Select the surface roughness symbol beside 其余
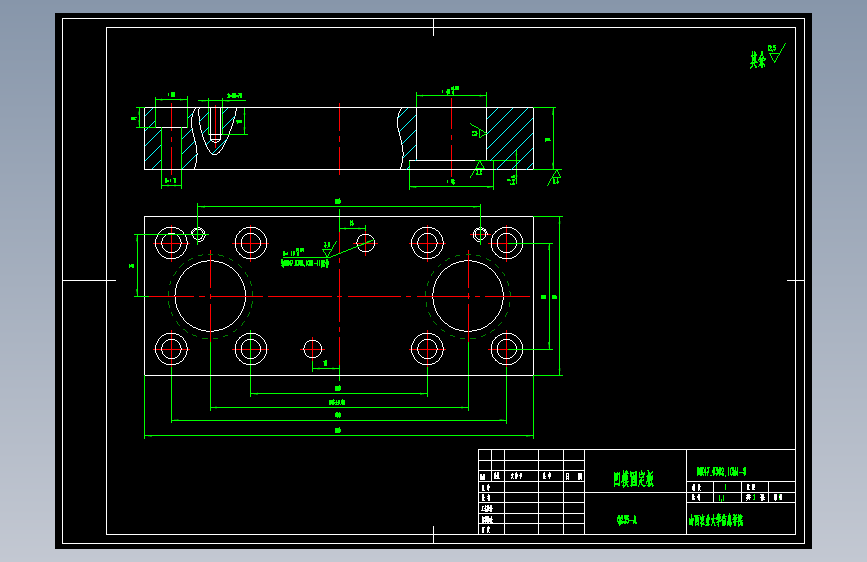Viewport: 867px width, 562px height. click(776, 54)
